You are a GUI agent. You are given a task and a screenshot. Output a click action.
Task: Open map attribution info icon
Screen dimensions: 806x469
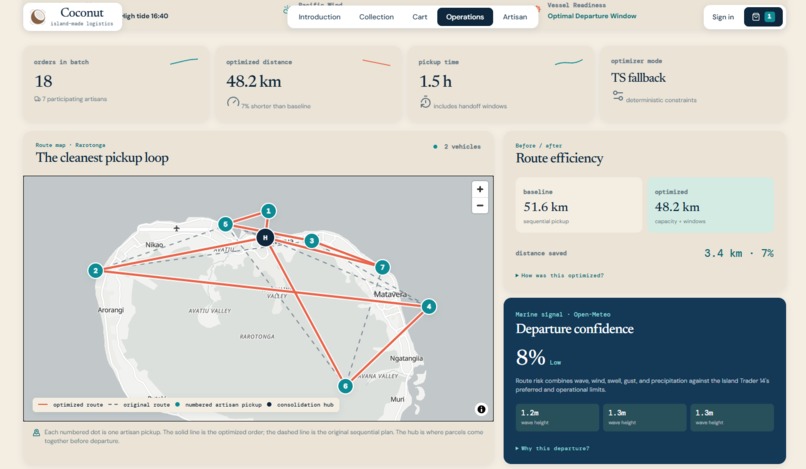click(x=481, y=409)
